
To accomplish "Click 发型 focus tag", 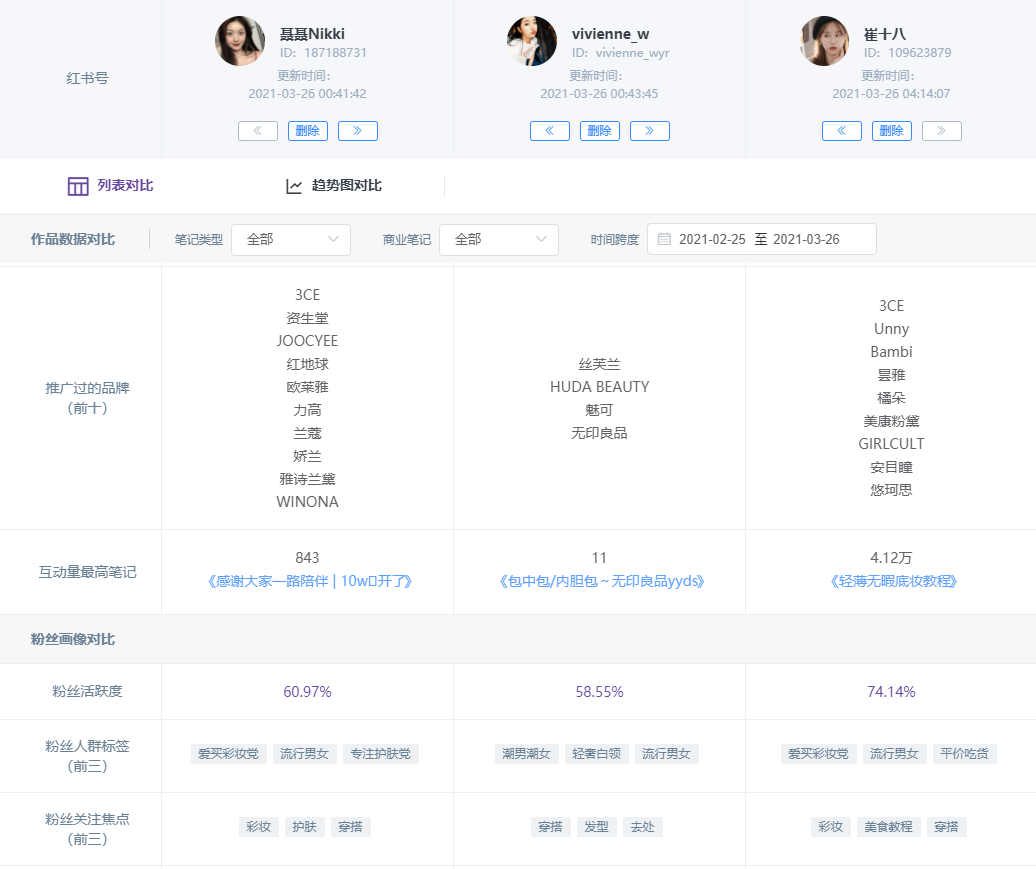I will tap(597, 827).
